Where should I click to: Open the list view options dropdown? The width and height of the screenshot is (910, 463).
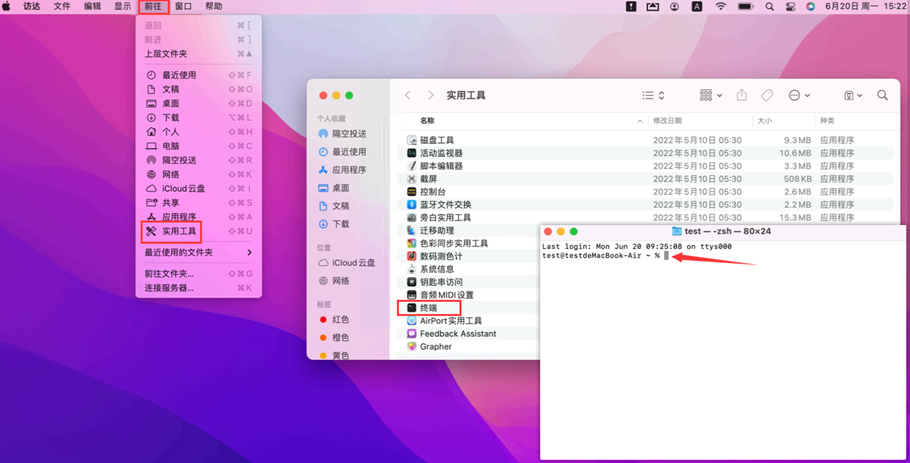point(653,95)
